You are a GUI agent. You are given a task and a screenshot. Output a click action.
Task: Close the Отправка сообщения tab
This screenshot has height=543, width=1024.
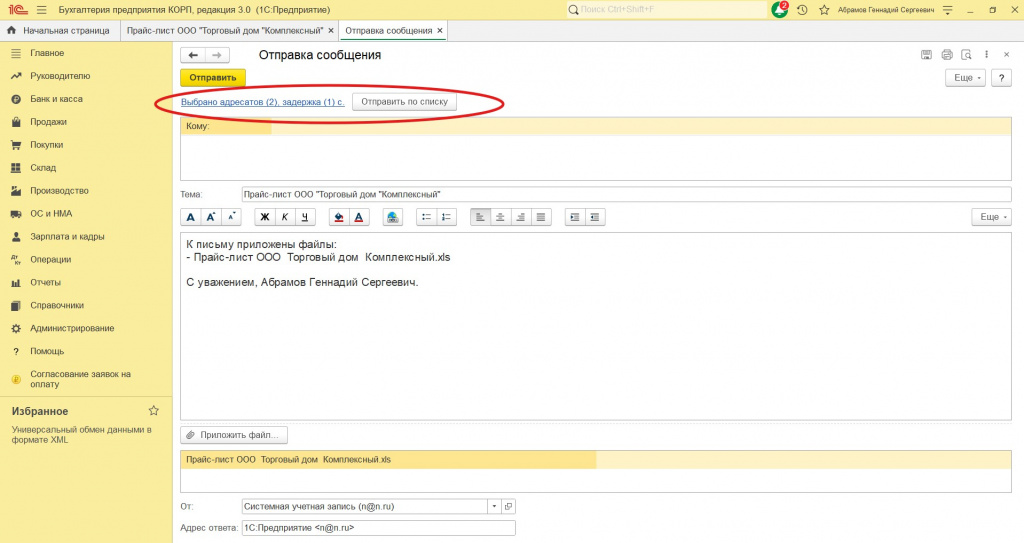pyautogui.click(x=440, y=31)
